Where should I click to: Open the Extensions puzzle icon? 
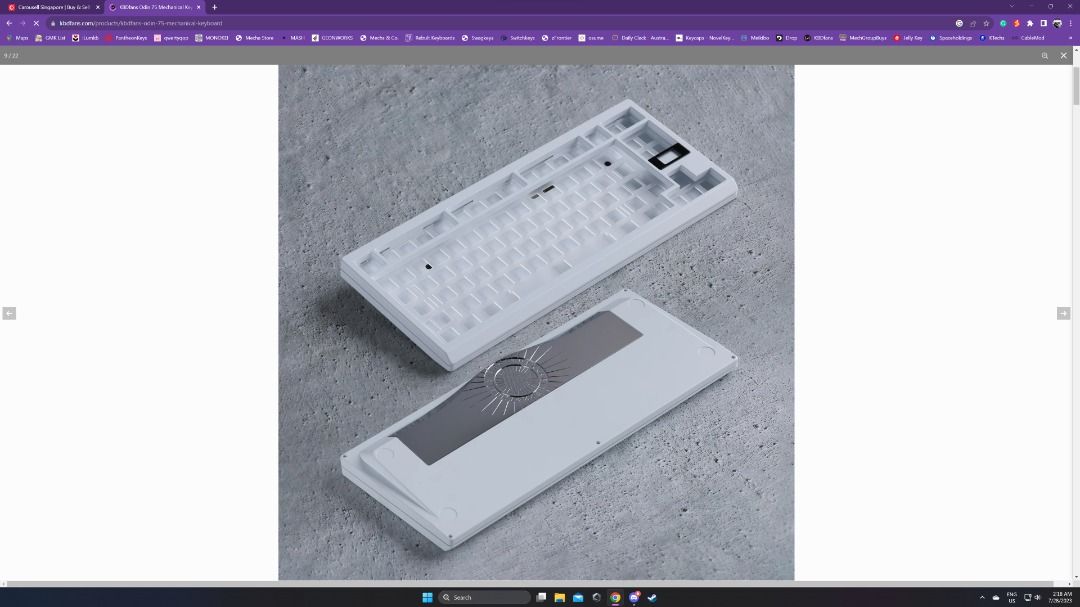1030,22
